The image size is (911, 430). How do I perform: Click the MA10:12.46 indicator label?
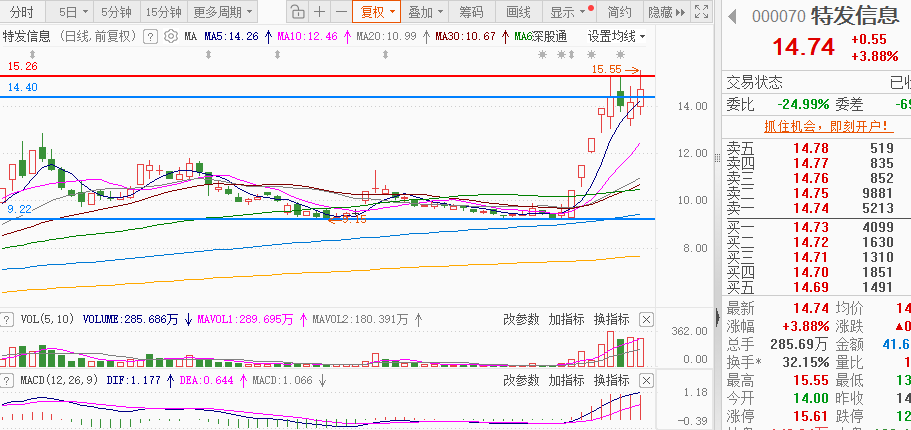tap(307, 37)
